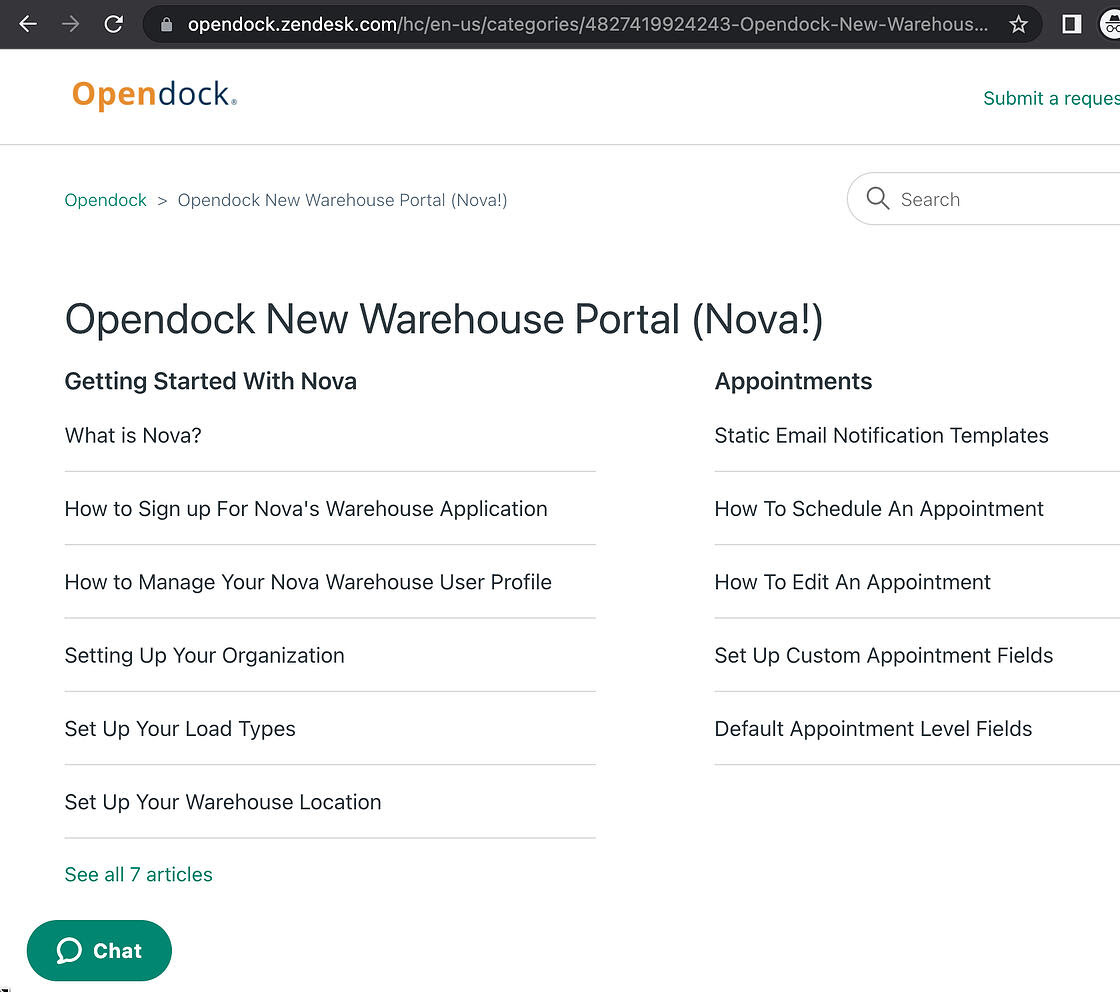Open Getting Started With Nova section
This screenshot has width=1120, height=992.
click(x=211, y=381)
